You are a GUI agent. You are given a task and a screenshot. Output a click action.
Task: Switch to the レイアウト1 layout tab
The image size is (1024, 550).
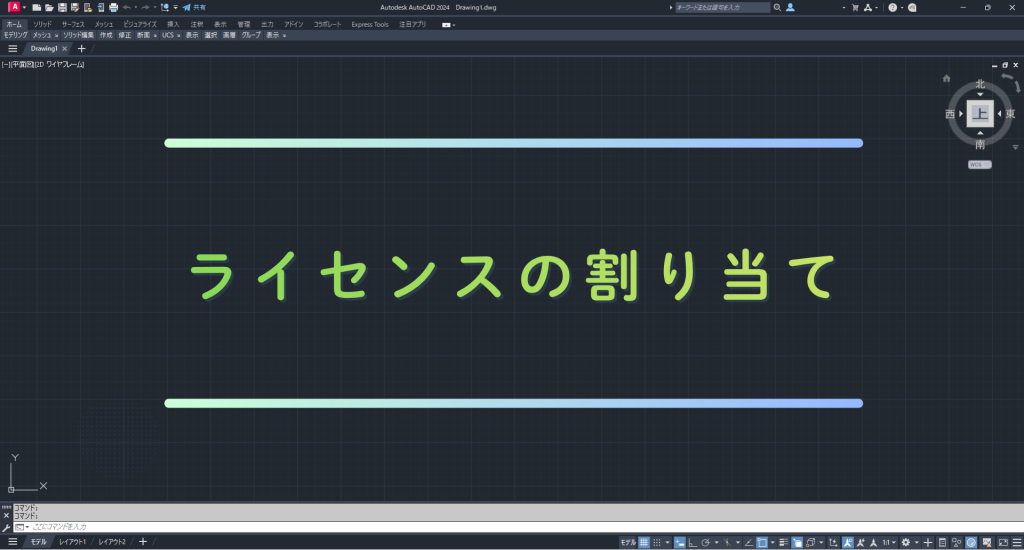[x=71, y=542]
